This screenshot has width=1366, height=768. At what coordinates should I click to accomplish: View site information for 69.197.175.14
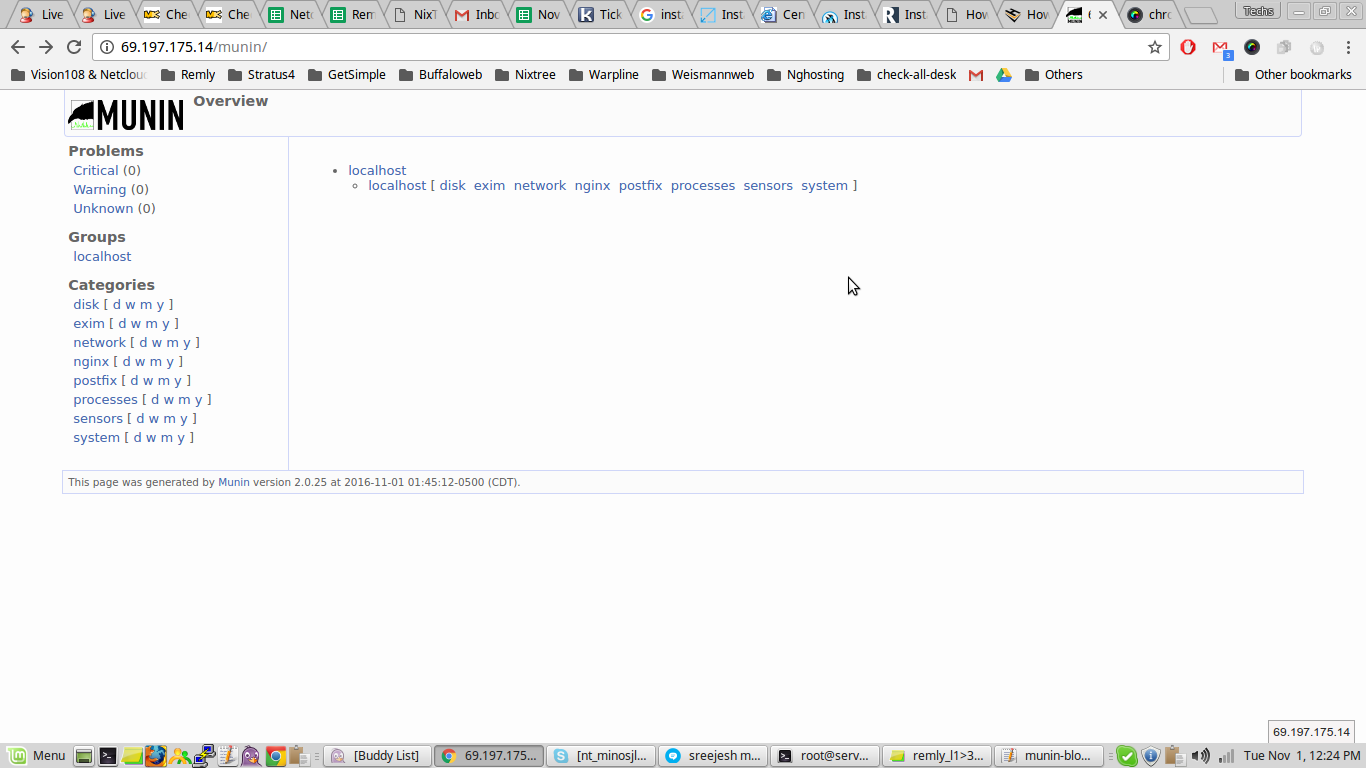click(x=107, y=47)
